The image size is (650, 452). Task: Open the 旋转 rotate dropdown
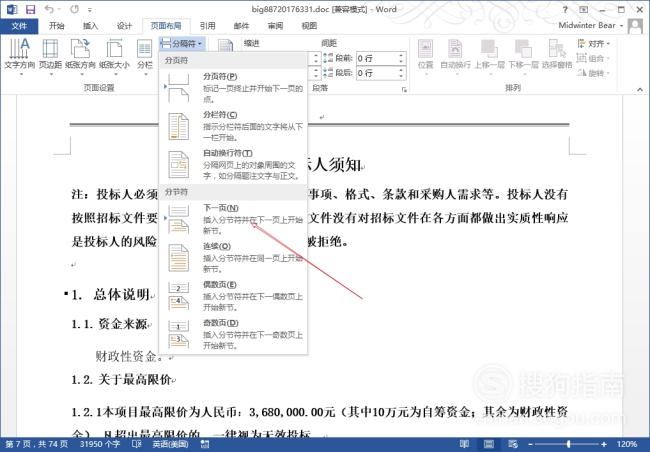pos(594,73)
